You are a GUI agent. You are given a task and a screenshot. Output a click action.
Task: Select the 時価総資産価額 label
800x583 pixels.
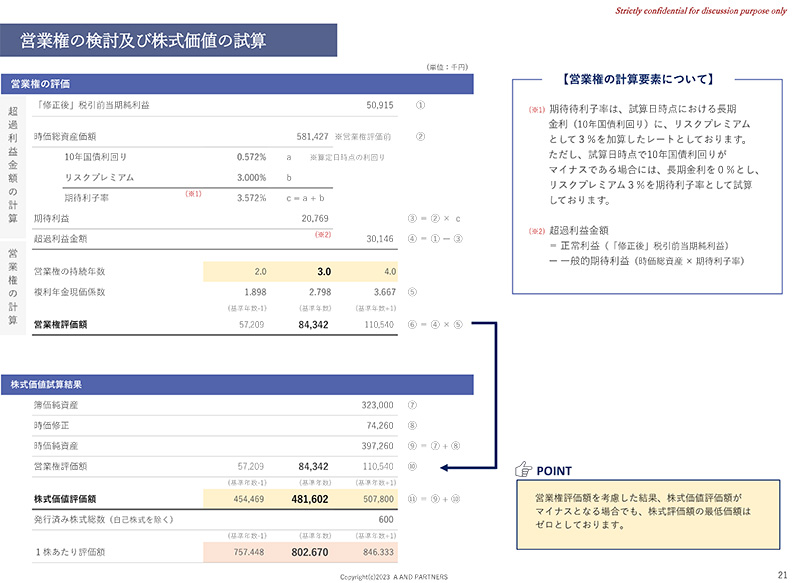click(65, 137)
